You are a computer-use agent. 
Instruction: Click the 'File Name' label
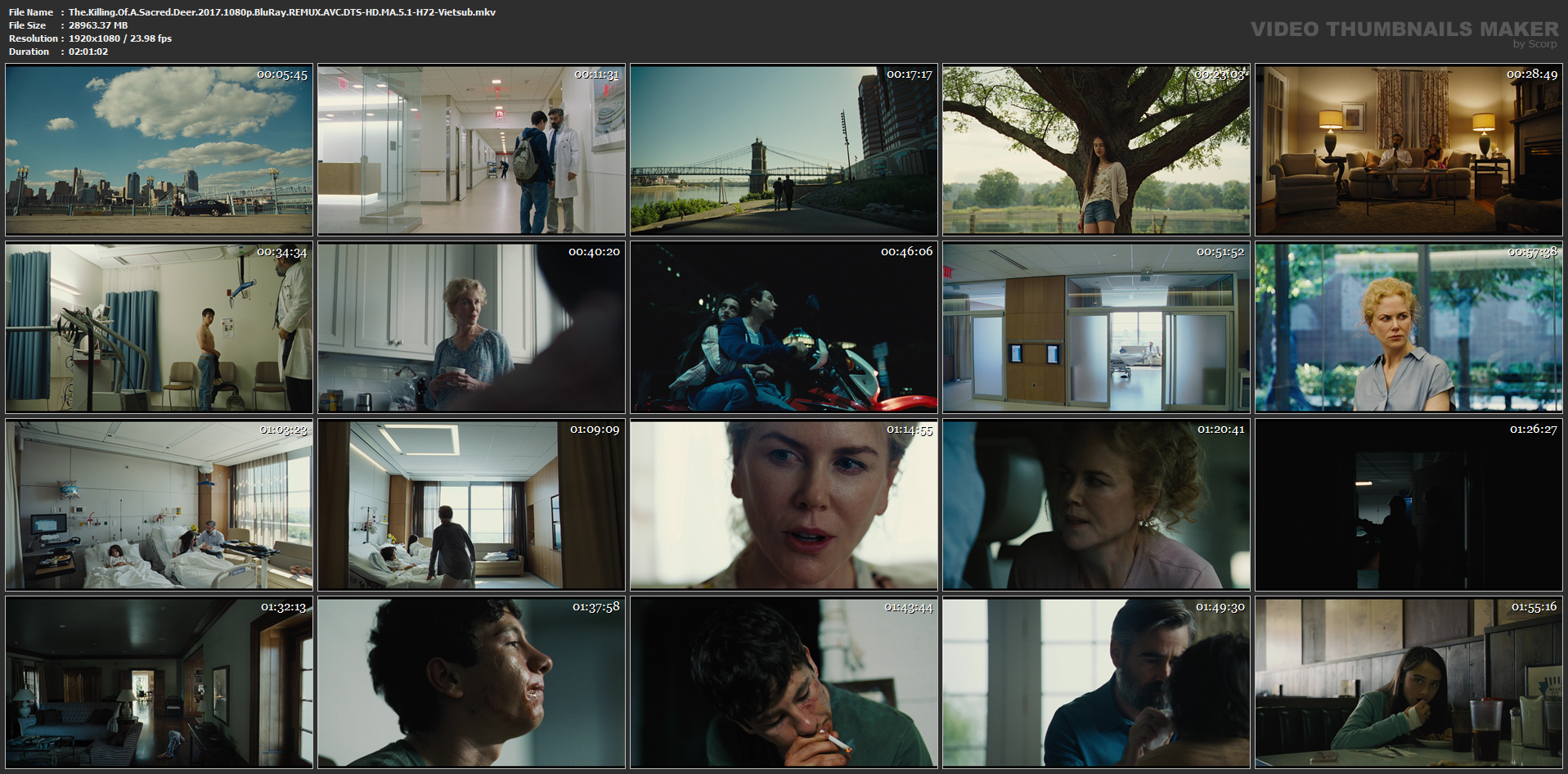point(31,12)
